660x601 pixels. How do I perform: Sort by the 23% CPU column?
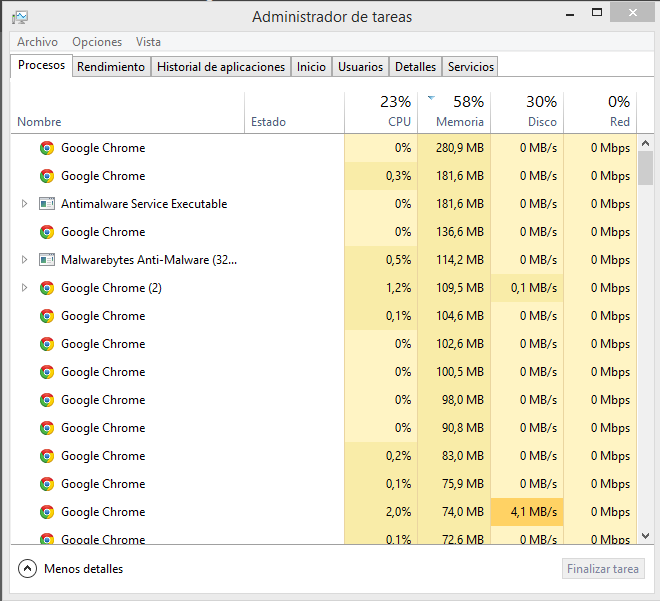381,113
